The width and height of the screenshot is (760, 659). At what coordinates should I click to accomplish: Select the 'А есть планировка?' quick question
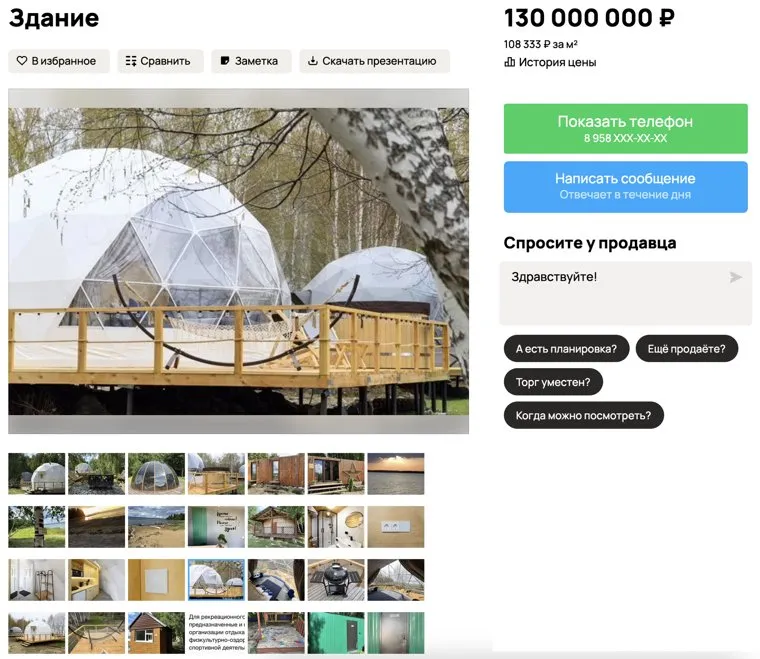(566, 348)
